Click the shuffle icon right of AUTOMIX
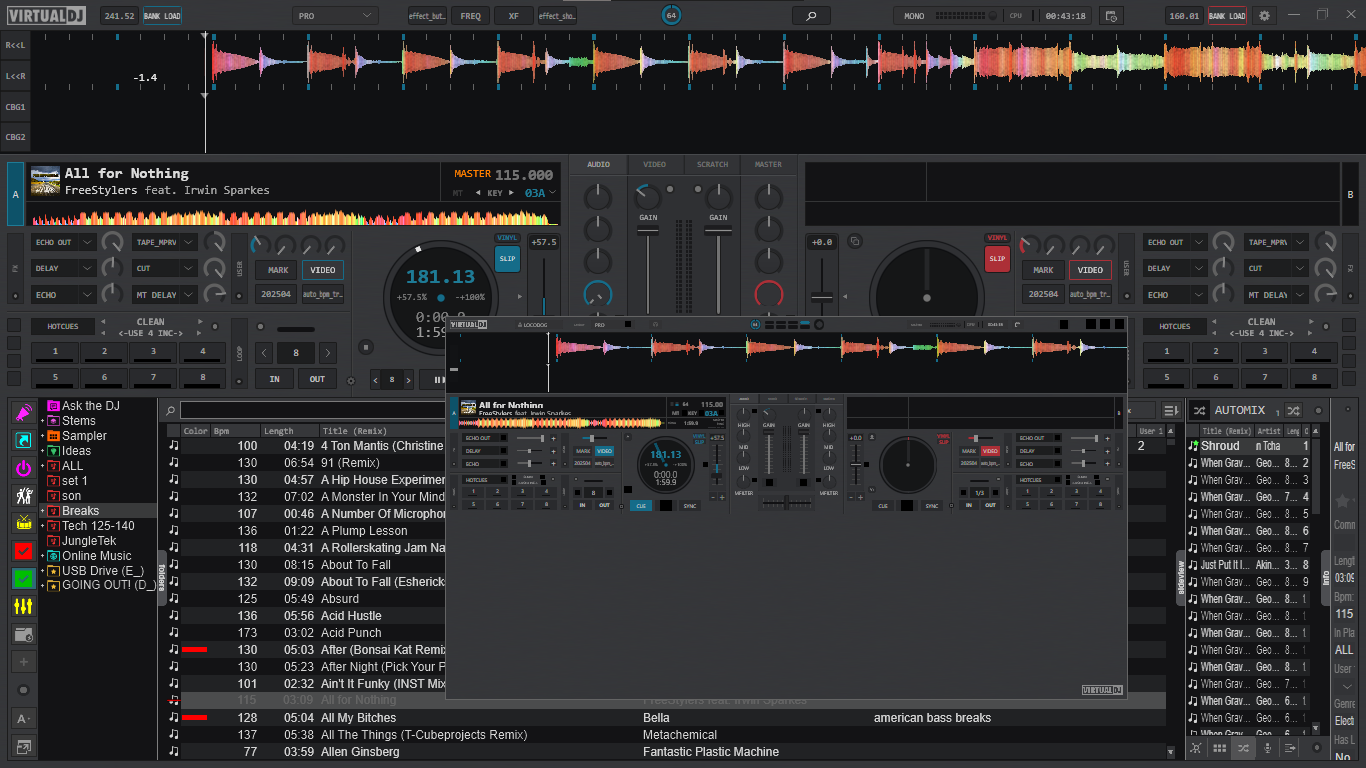Image resolution: width=1366 pixels, height=768 pixels. coord(1293,410)
